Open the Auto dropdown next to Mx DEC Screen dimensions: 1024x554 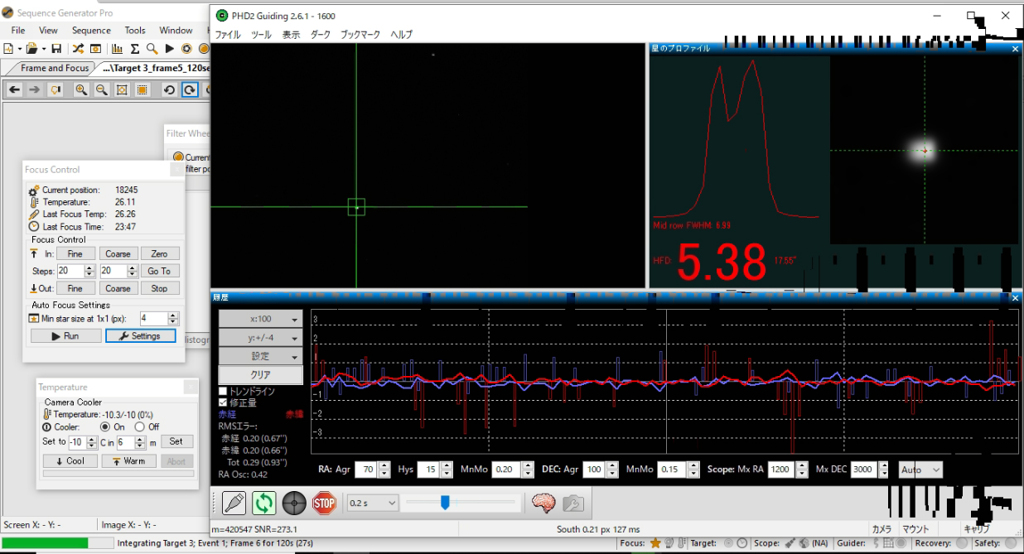(x=920, y=469)
